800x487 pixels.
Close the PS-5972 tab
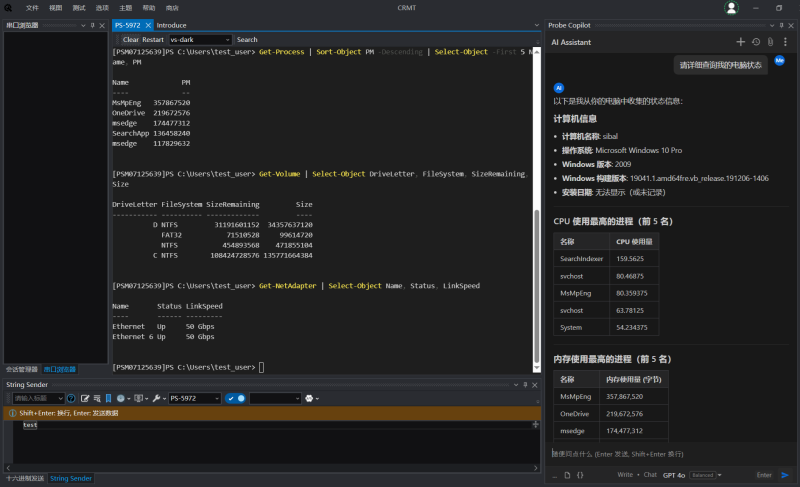(148, 25)
